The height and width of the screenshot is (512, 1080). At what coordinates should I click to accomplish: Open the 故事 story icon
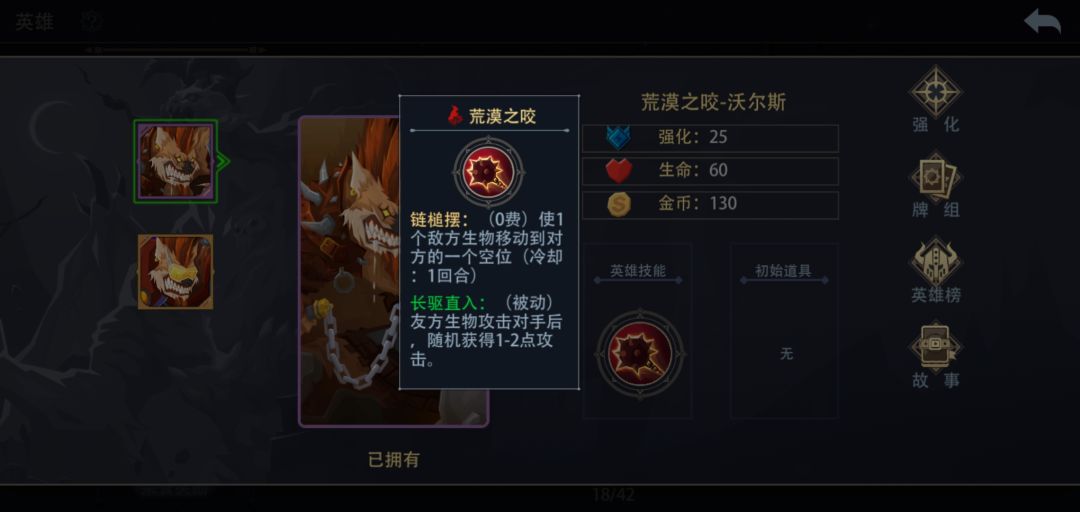935,347
